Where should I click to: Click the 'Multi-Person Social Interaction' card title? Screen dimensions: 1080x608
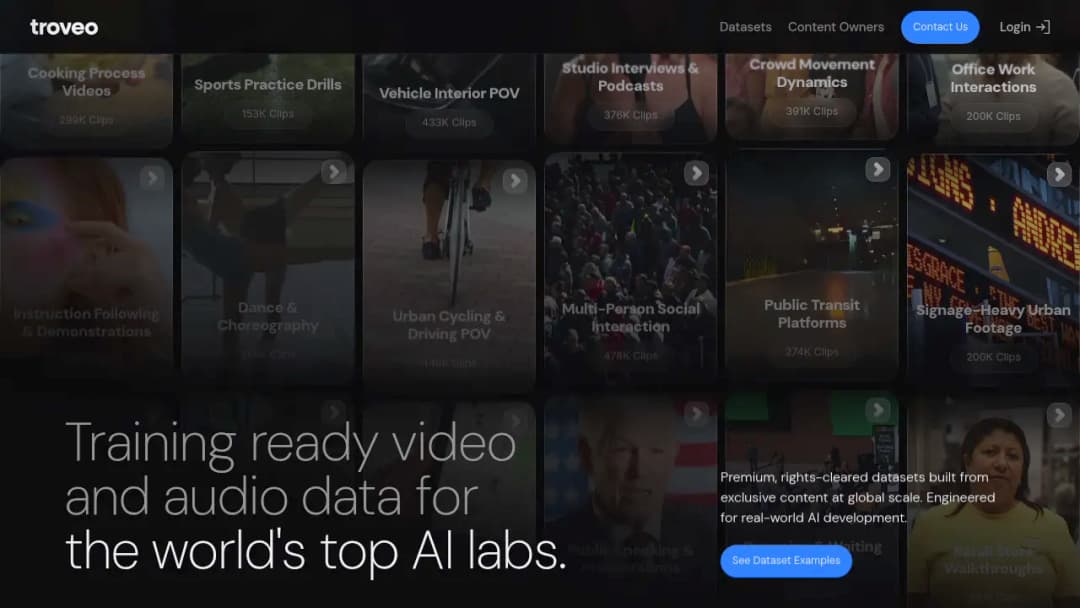[630, 317]
